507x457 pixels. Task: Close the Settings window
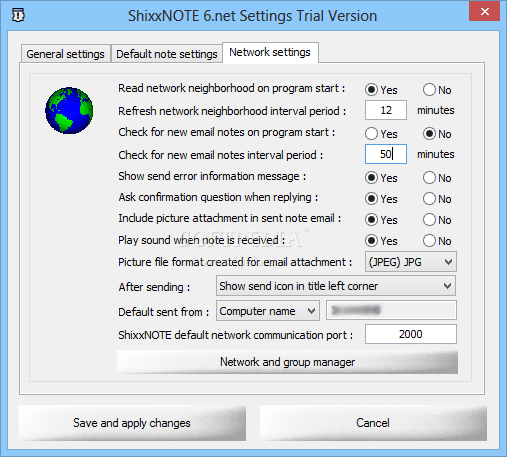coord(484,12)
